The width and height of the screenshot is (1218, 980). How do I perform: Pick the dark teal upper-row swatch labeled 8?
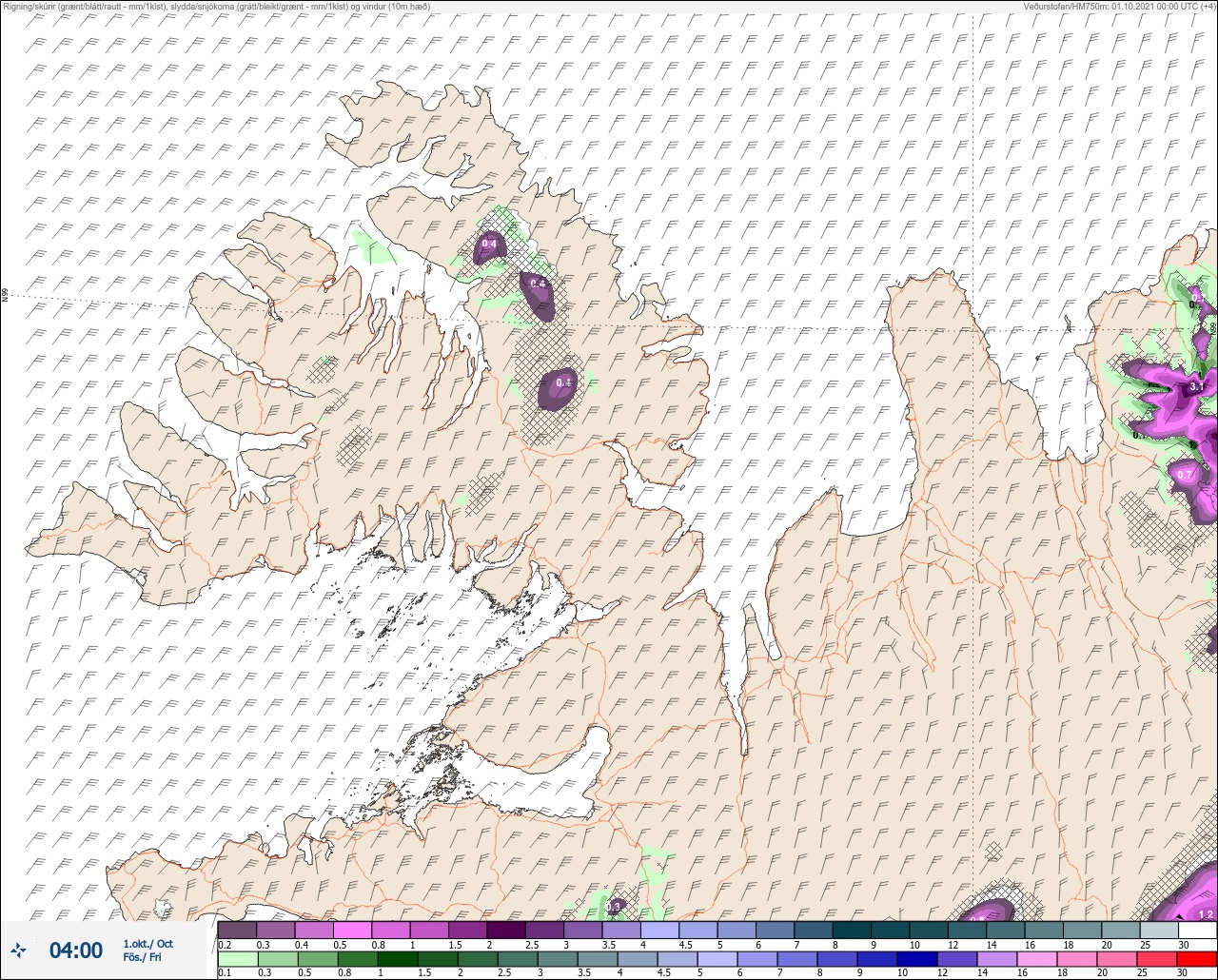click(851, 930)
